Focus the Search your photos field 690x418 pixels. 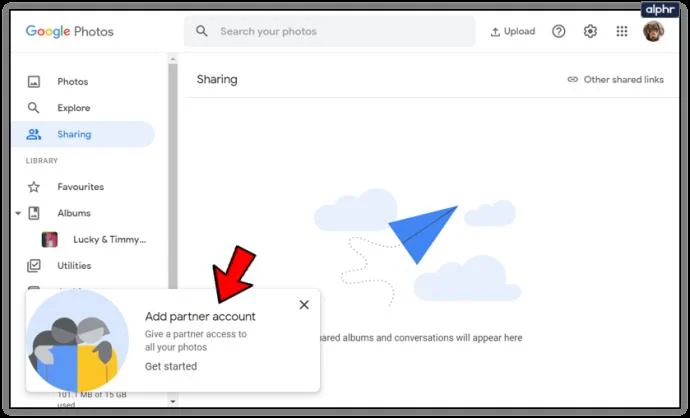click(330, 31)
